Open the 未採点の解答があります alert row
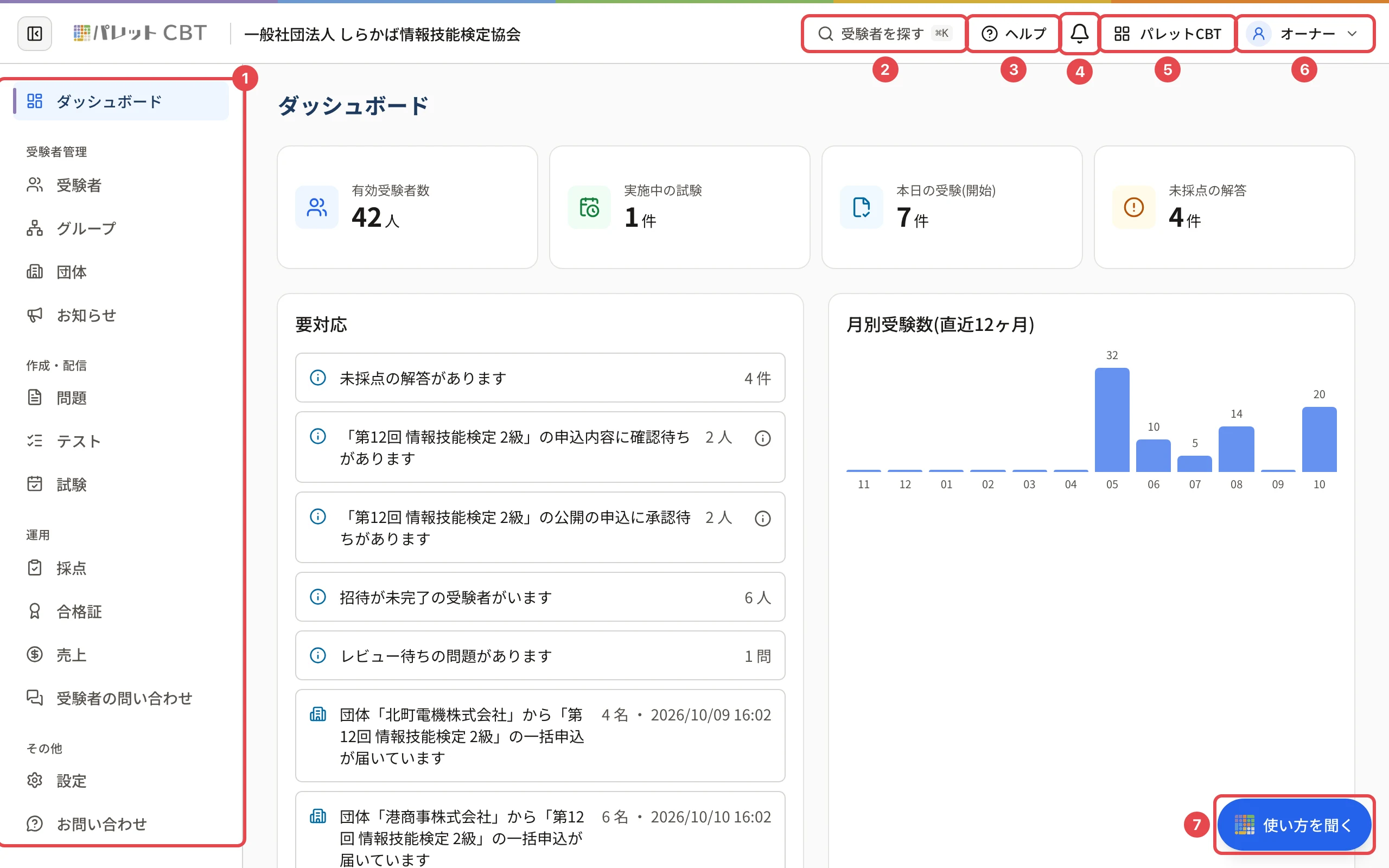The height and width of the screenshot is (868, 1389). point(540,378)
